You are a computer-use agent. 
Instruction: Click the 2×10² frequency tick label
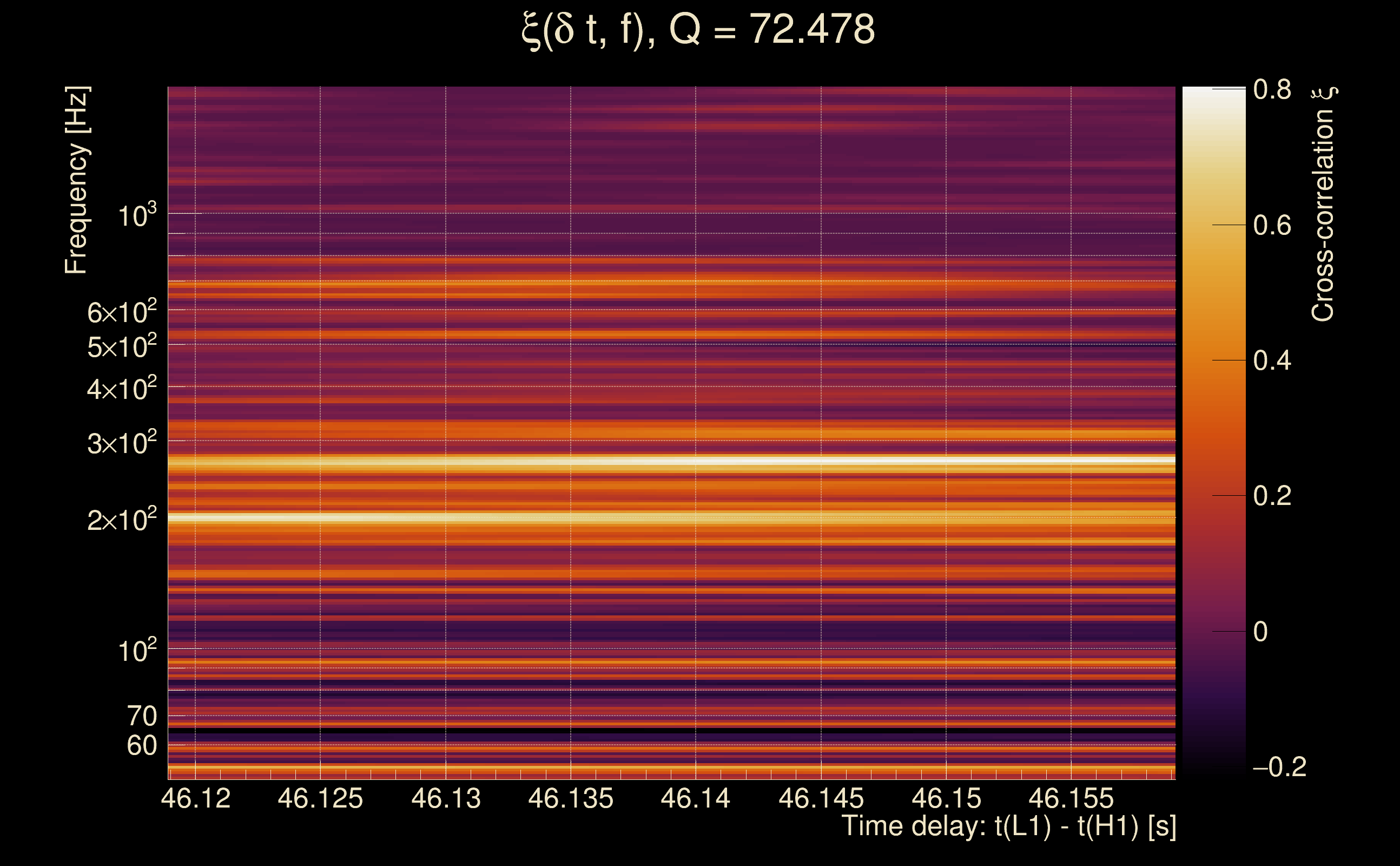click(121, 520)
